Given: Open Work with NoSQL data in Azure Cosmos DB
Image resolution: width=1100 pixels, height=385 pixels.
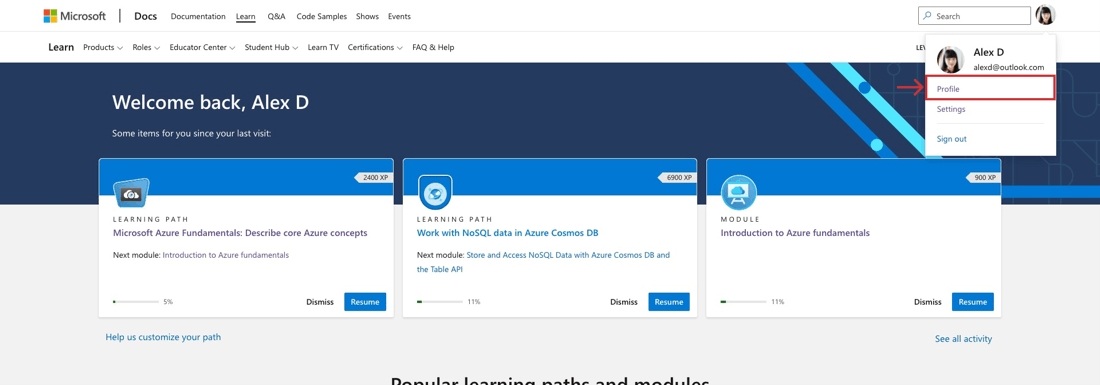Looking at the screenshot, I should pos(507,233).
